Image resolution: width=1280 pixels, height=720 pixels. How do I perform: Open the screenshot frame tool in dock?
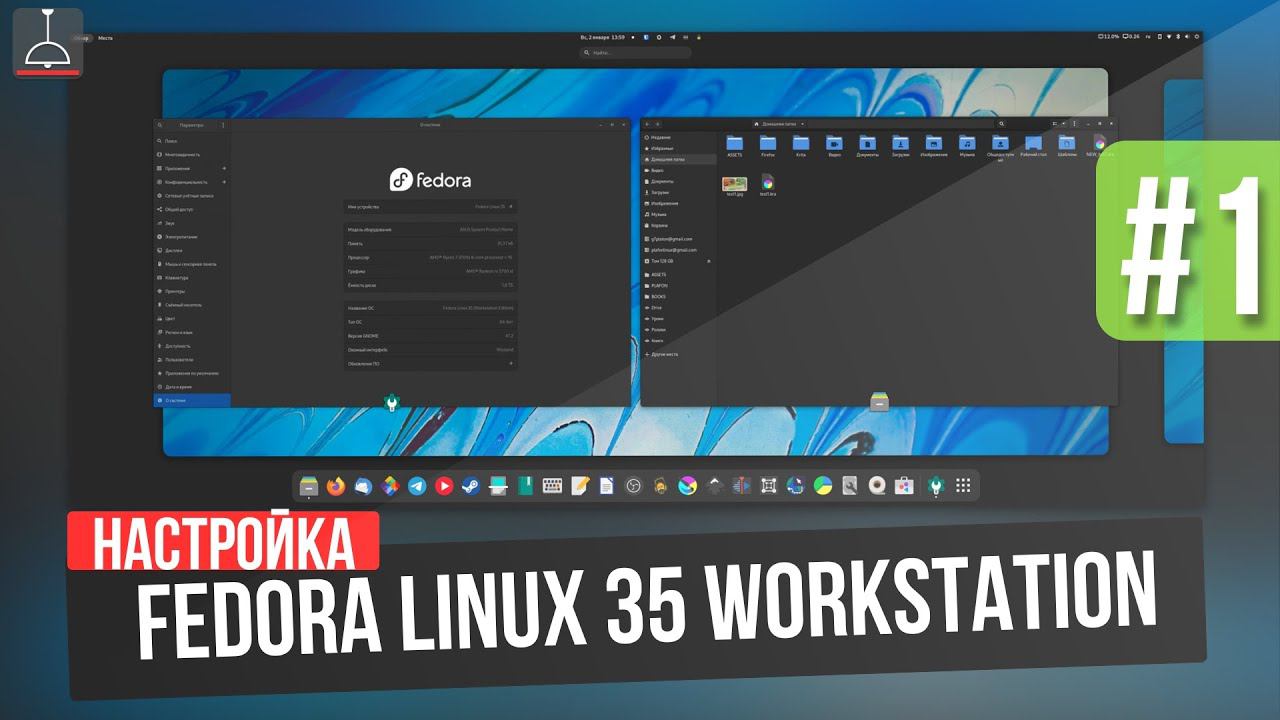click(x=768, y=486)
